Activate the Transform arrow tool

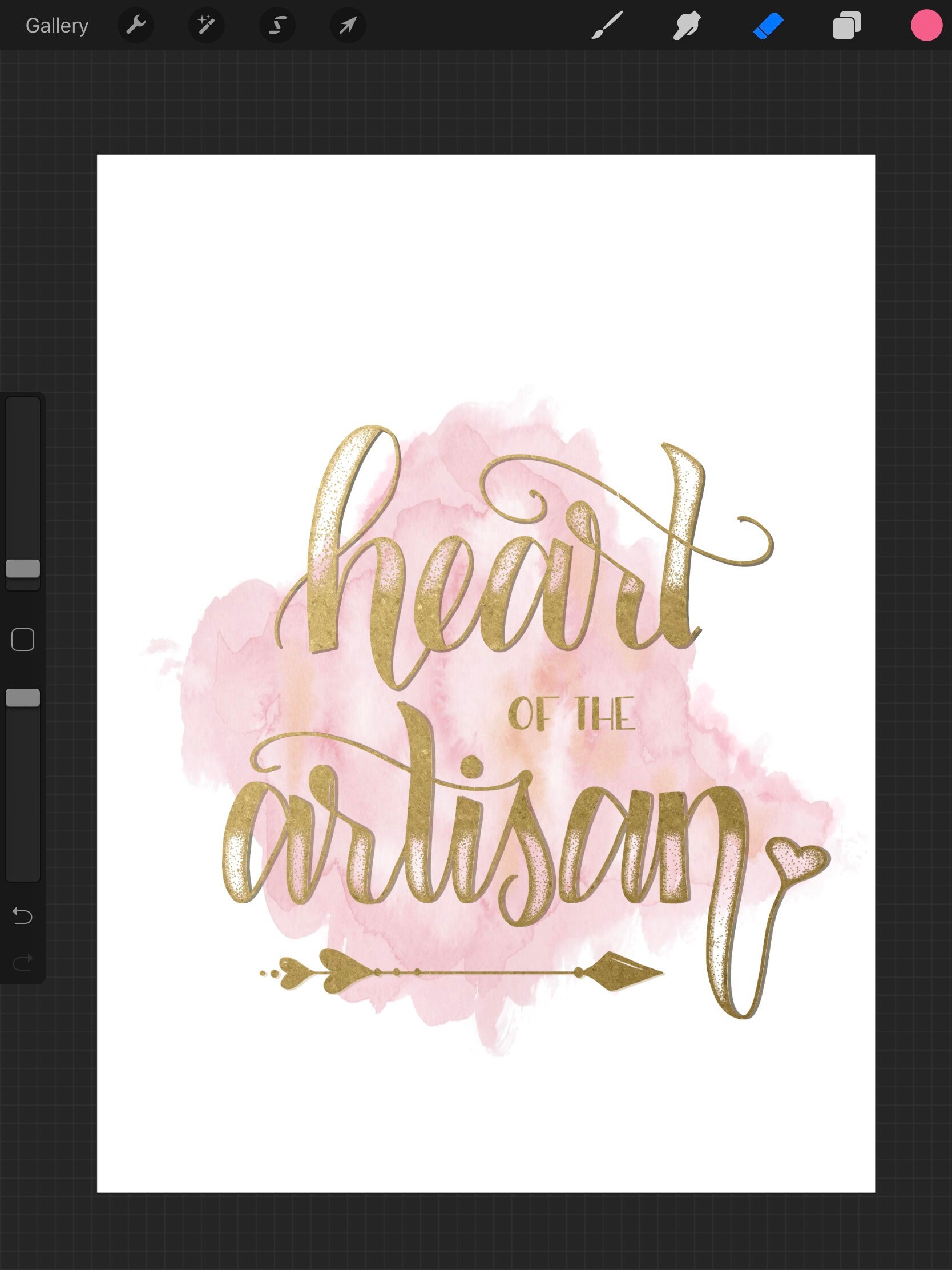click(x=348, y=25)
